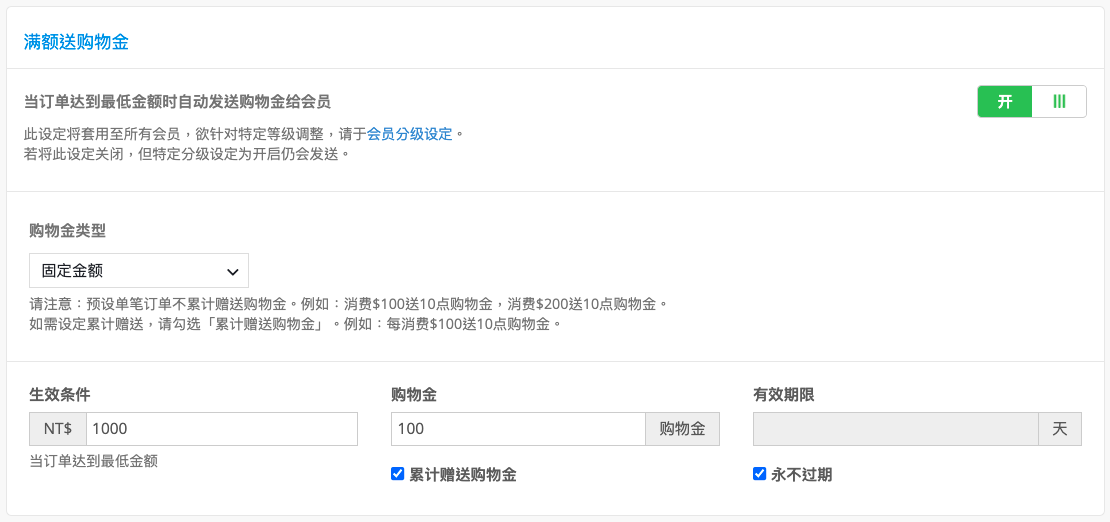Uncheck 永不过期 checkbox

(760, 474)
